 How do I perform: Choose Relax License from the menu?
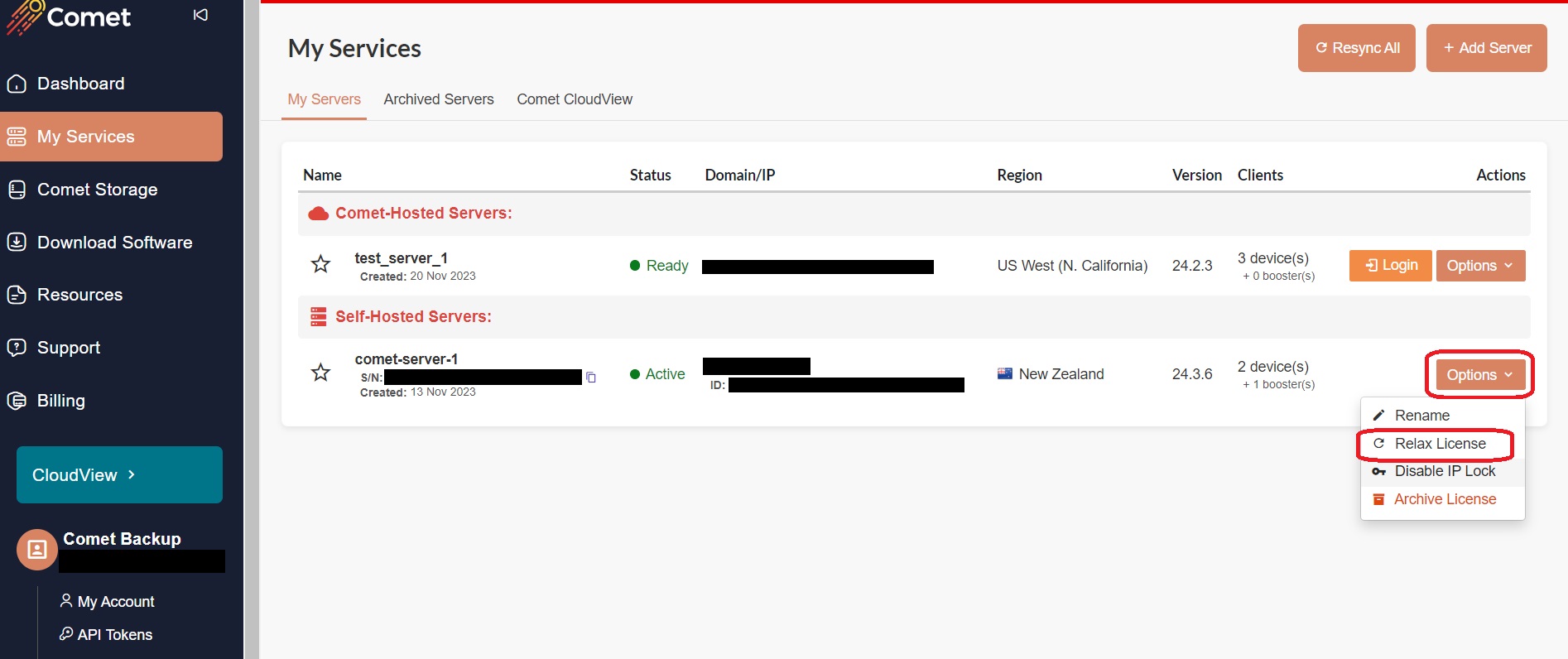1442,444
